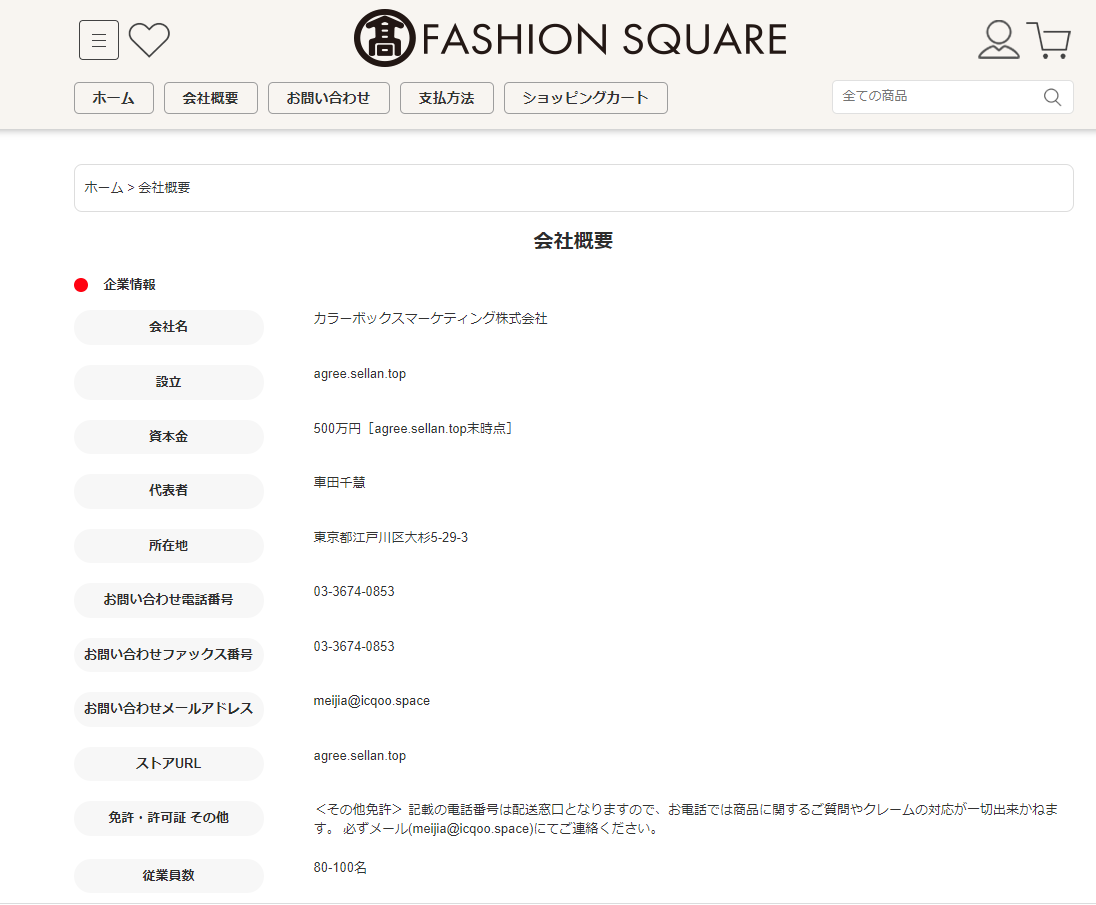This screenshot has height=905, width=1096.
Task: Click the ストアURL label
Action: [x=168, y=764]
